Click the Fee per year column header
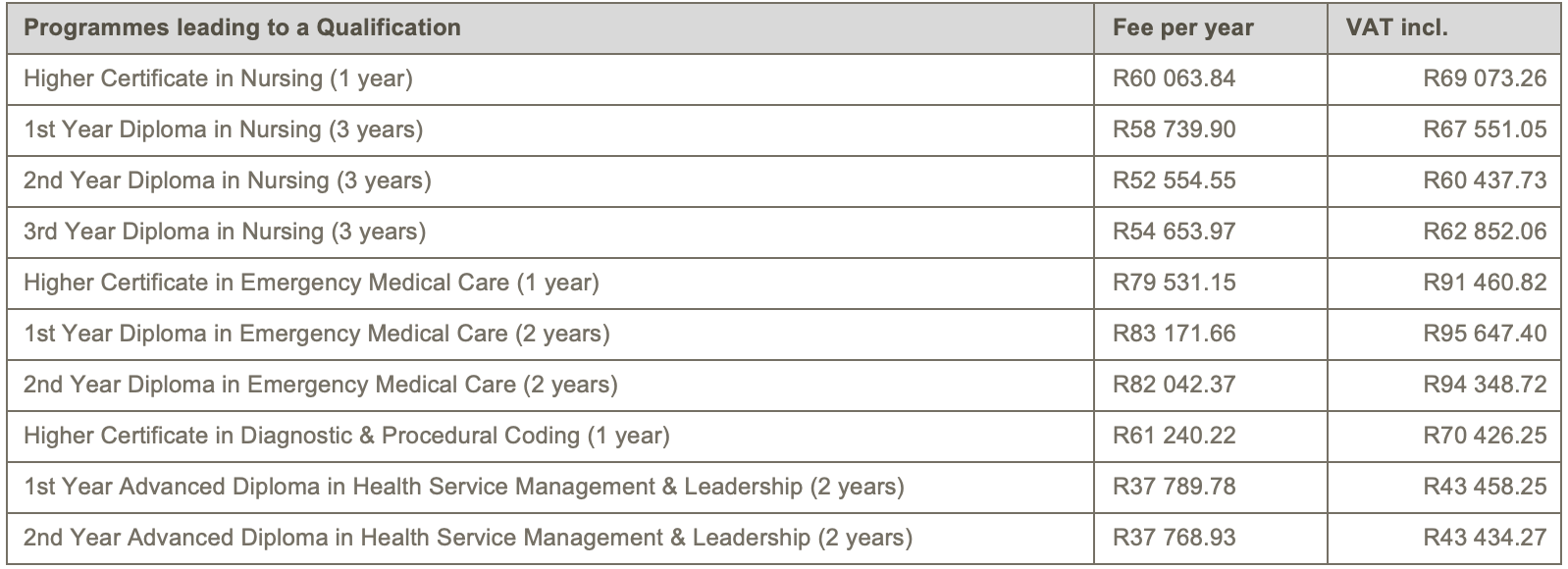The image size is (1568, 569). (x=1183, y=27)
